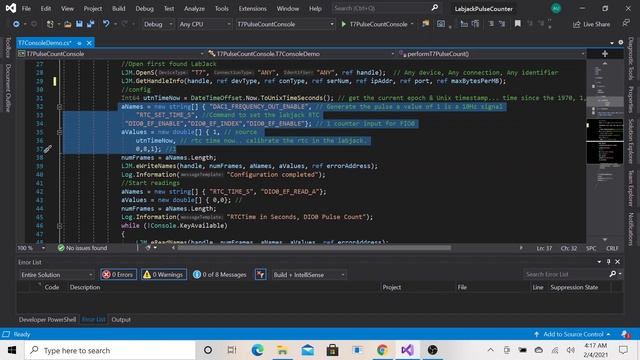640x360 pixels.
Task: Collapse the code region at line 35
Action: (60, 132)
